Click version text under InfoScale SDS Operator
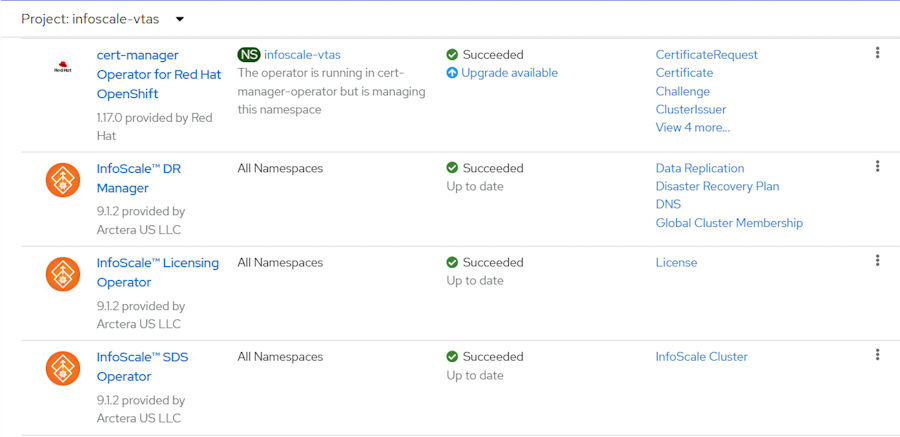Viewport: 900px width, 437px height. coord(141,409)
